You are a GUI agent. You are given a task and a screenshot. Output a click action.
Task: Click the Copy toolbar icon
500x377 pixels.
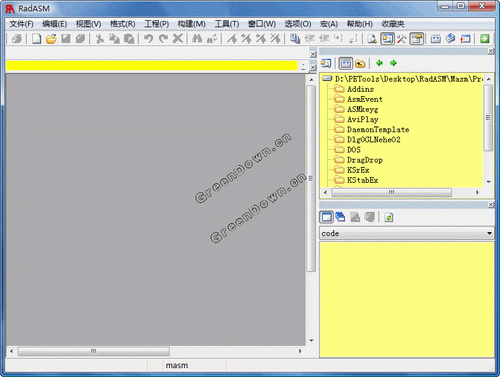114,39
